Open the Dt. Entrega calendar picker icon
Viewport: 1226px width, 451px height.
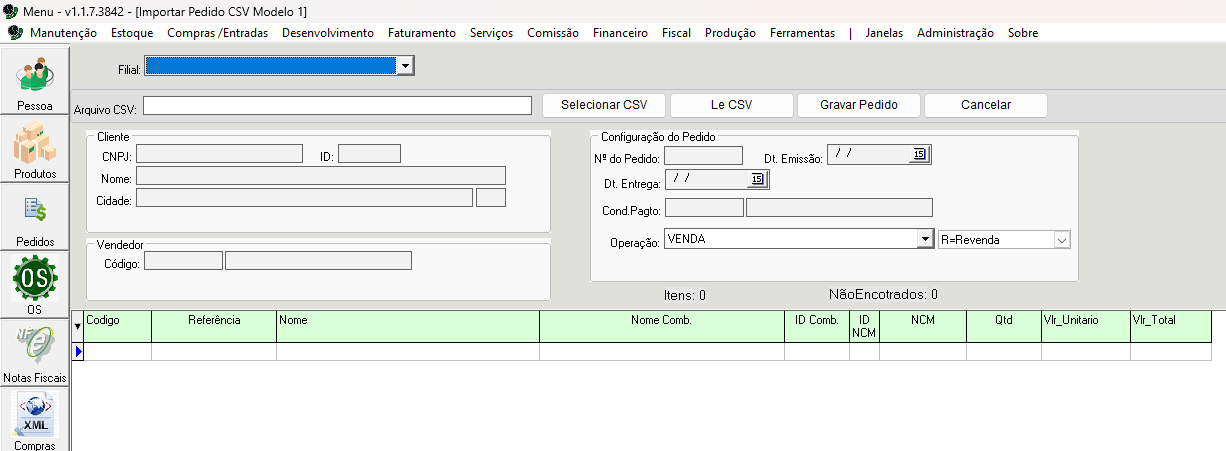(758, 179)
